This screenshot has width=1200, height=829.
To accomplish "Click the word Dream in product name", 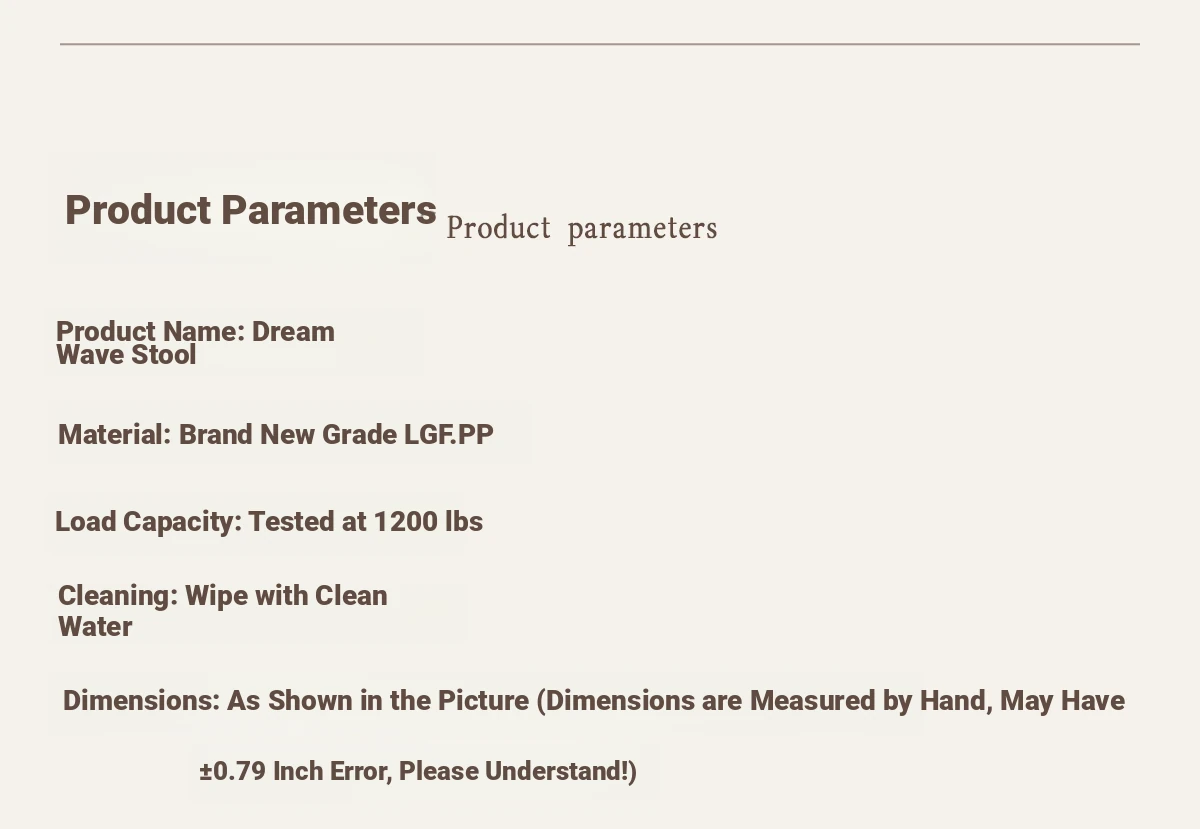I will click(x=293, y=331).
